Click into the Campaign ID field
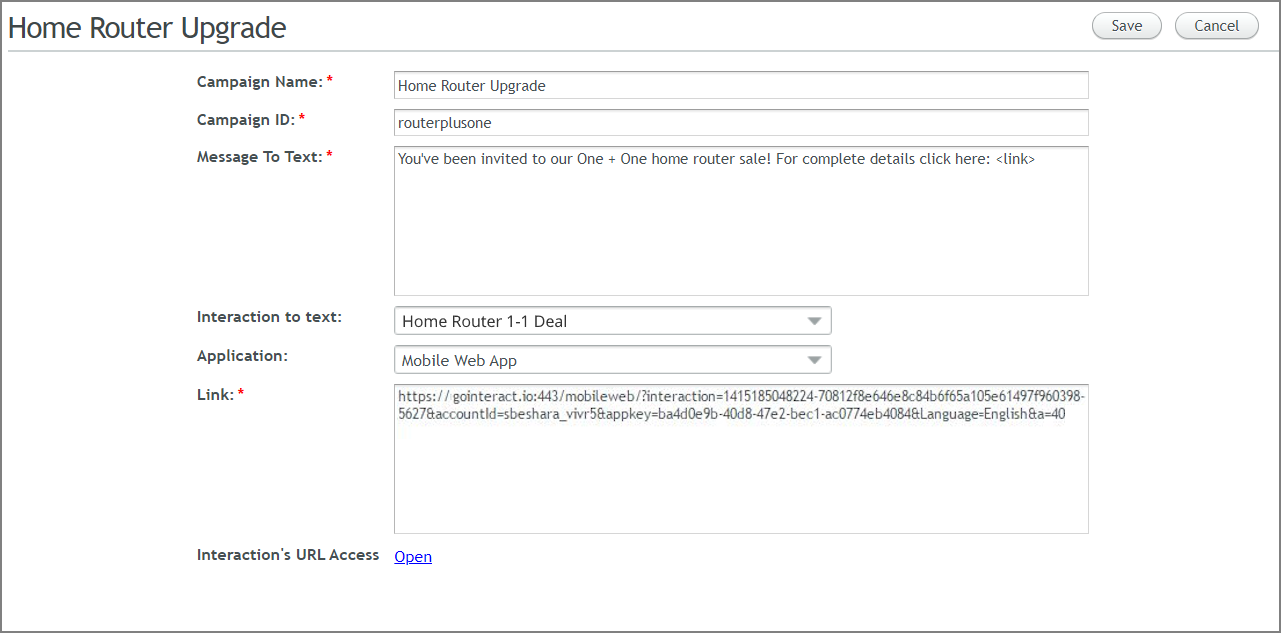 pos(741,122)
